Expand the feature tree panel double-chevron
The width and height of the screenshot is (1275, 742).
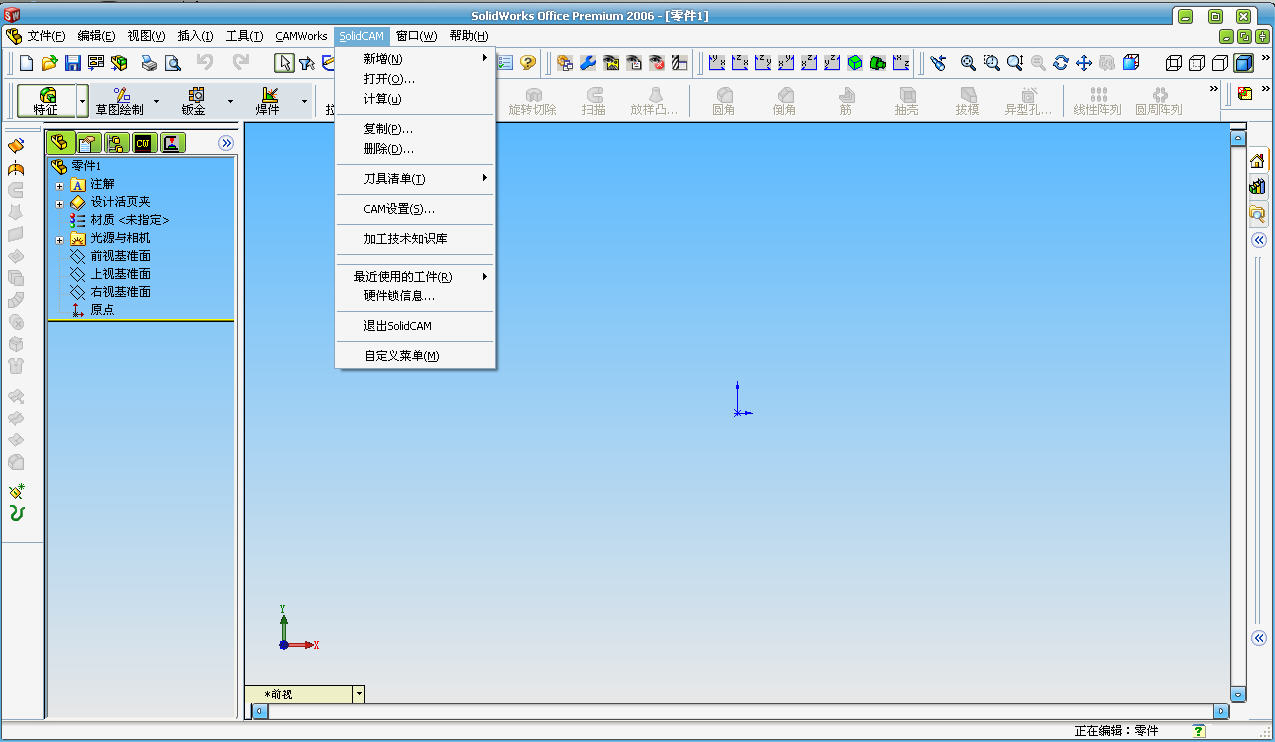226,143
